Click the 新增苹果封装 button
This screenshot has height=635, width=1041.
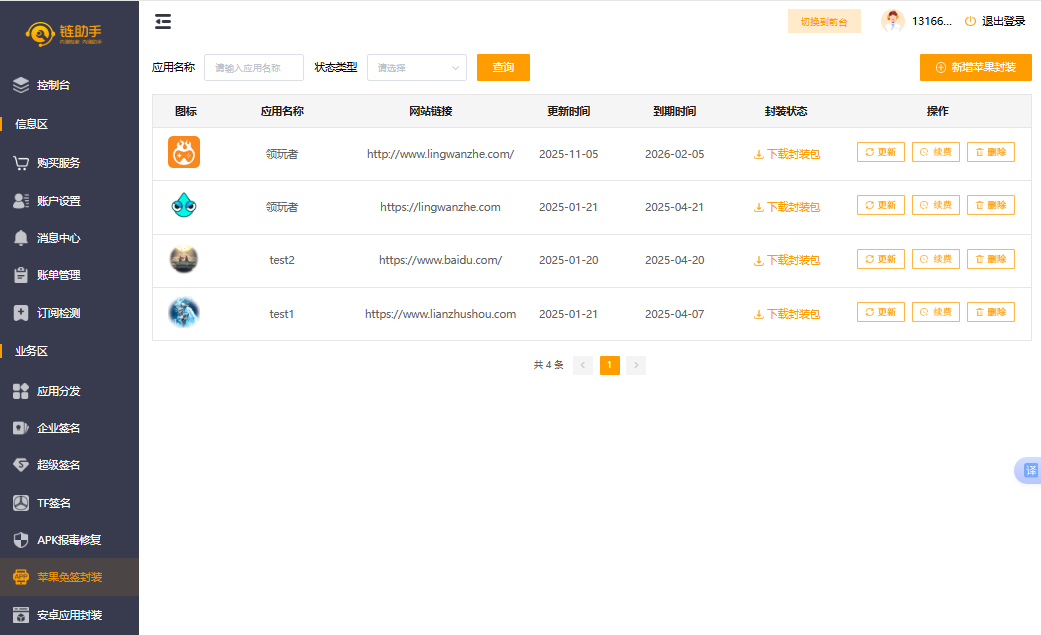coord(975,68)
